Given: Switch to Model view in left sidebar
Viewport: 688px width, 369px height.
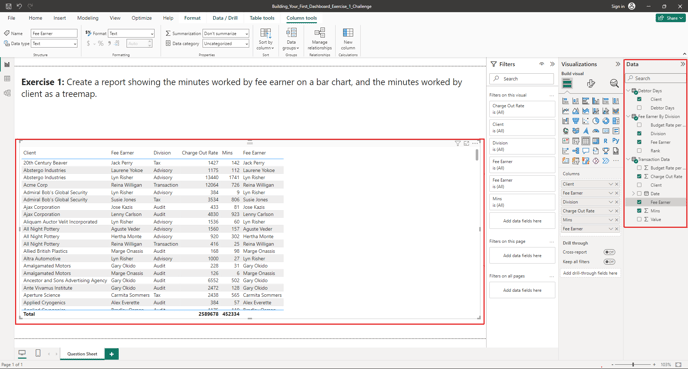Looking at the screenshot, I should tap(7, 93).
